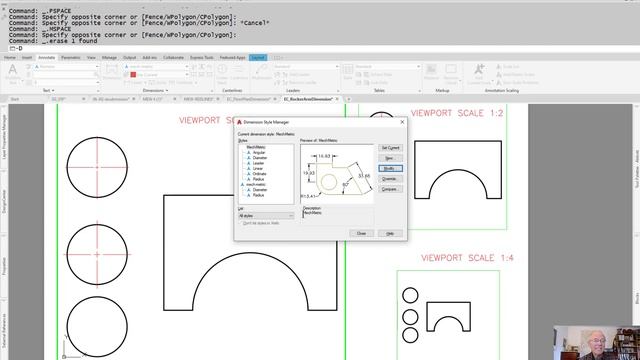Click the Compare button
This screenshot has width=640, height=360.
390,189
